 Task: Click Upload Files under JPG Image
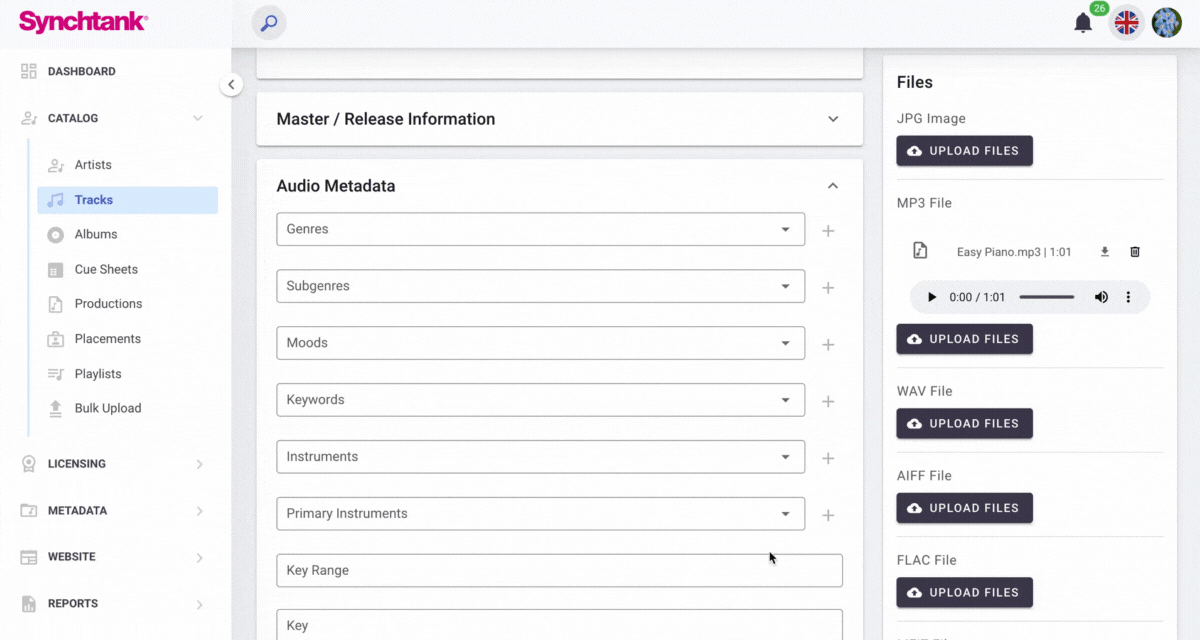(x=964, y=151)
